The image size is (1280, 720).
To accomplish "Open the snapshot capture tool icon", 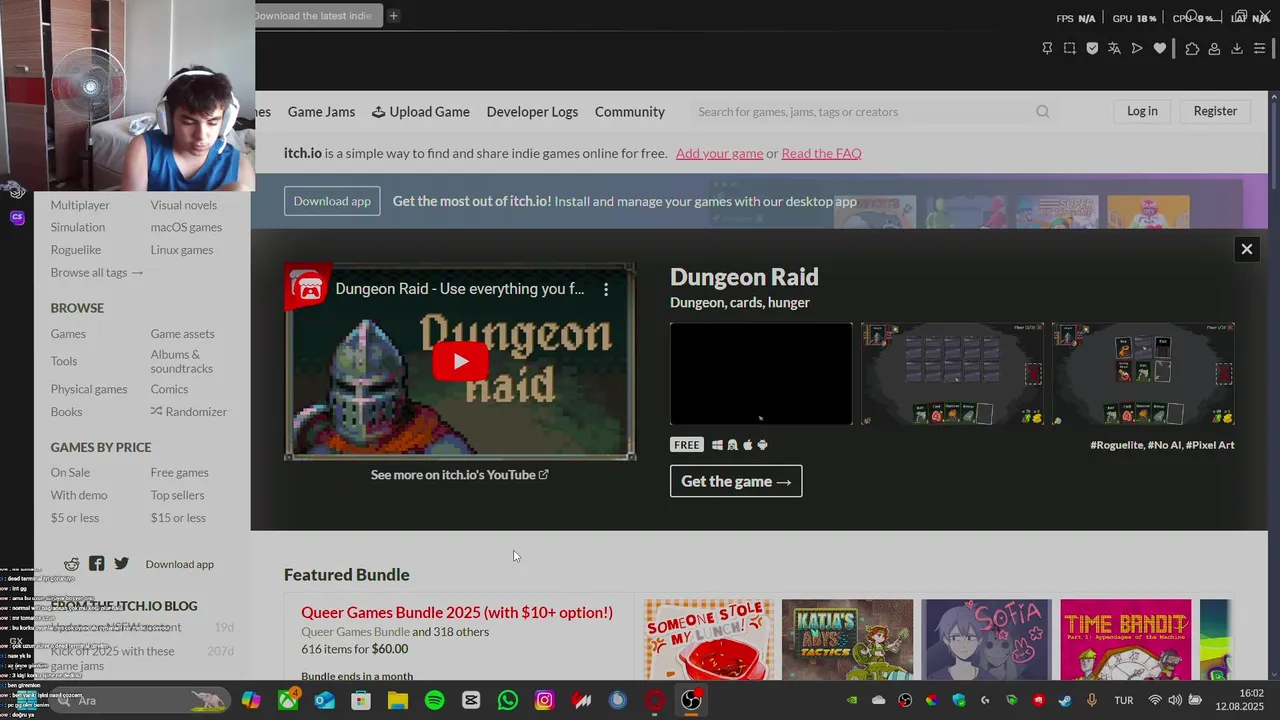I will [x=1069, y=48].
